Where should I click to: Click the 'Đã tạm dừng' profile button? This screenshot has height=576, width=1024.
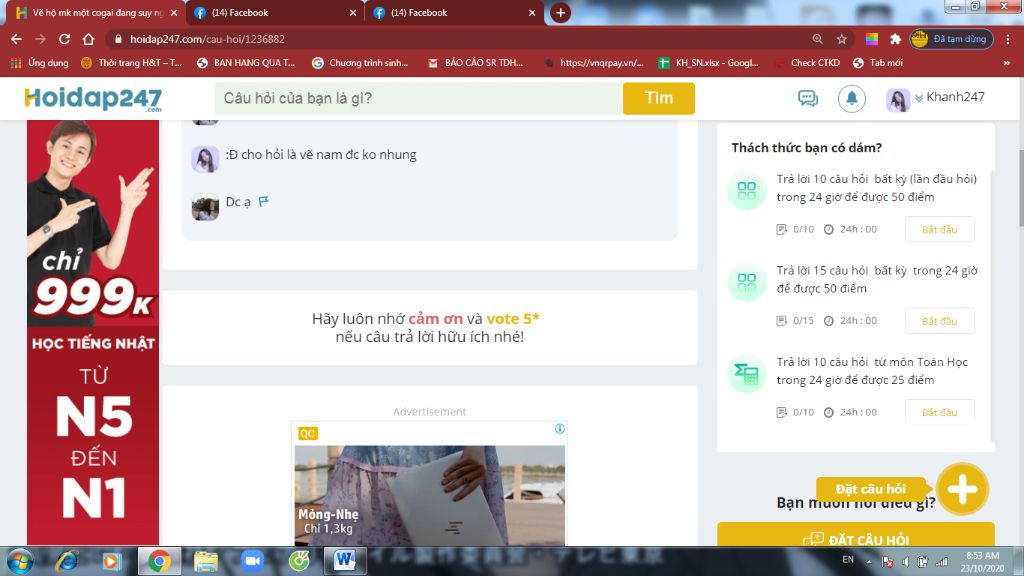[x=952, y=39]
